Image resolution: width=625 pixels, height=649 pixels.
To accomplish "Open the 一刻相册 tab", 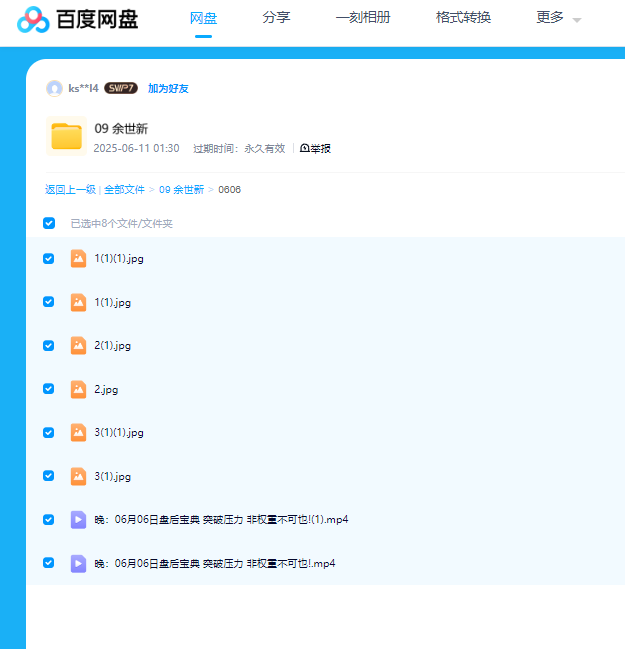I will 363,18.
